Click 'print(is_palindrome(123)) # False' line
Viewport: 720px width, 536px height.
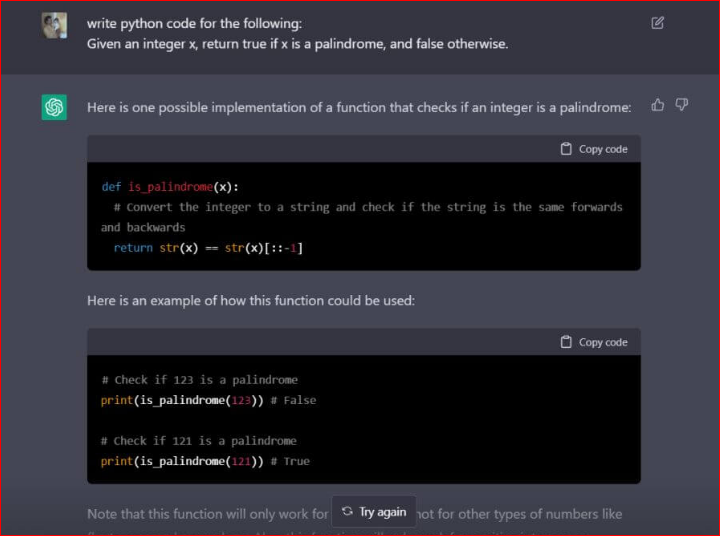click(x=208, y=401)
